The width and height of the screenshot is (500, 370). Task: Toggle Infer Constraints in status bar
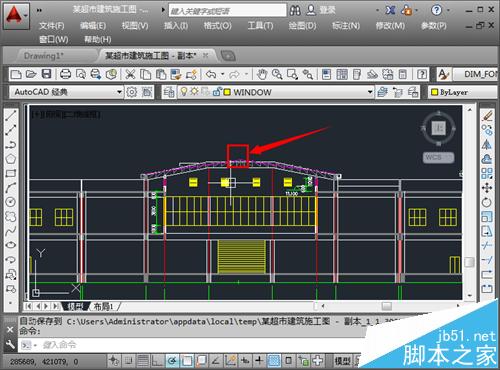[114, 360]
